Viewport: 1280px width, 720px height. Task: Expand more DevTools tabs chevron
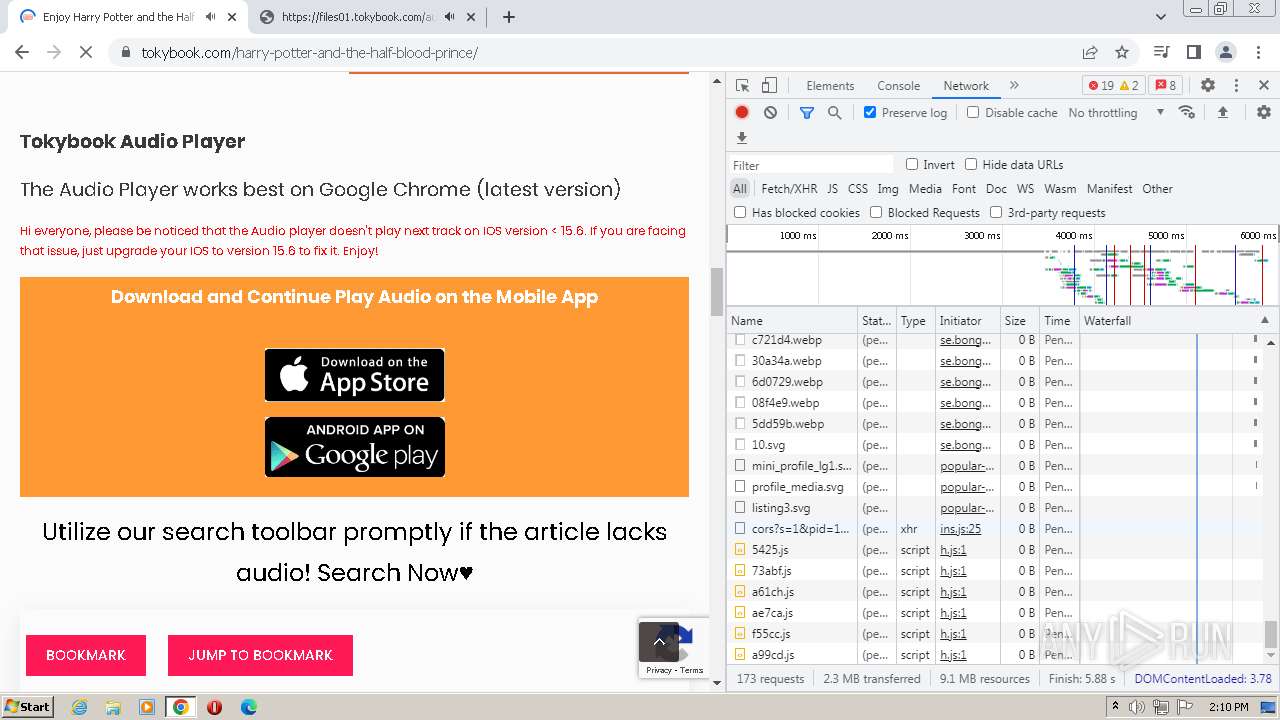(1014, 86)
